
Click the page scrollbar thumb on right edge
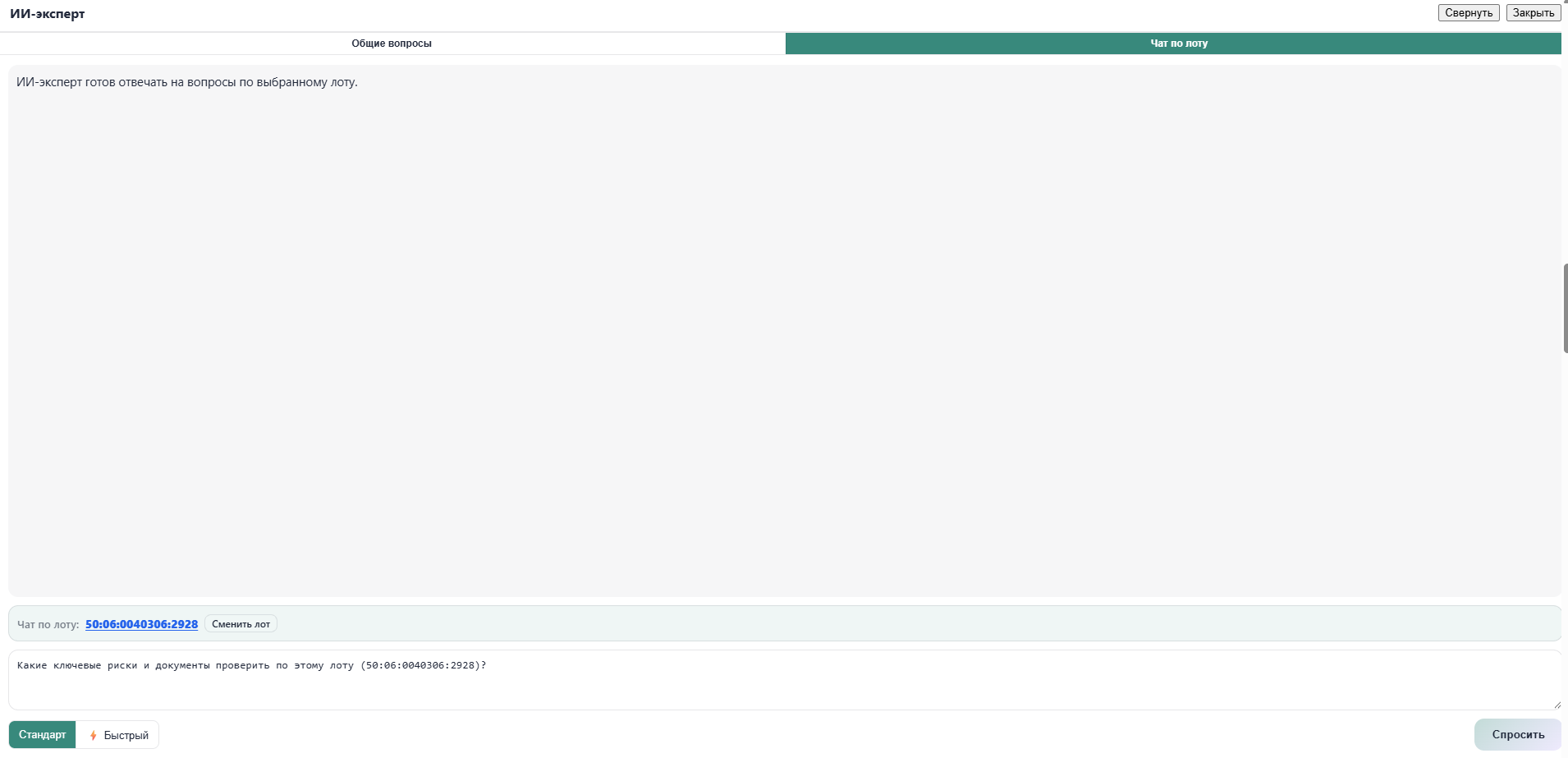click(1566, 308)
